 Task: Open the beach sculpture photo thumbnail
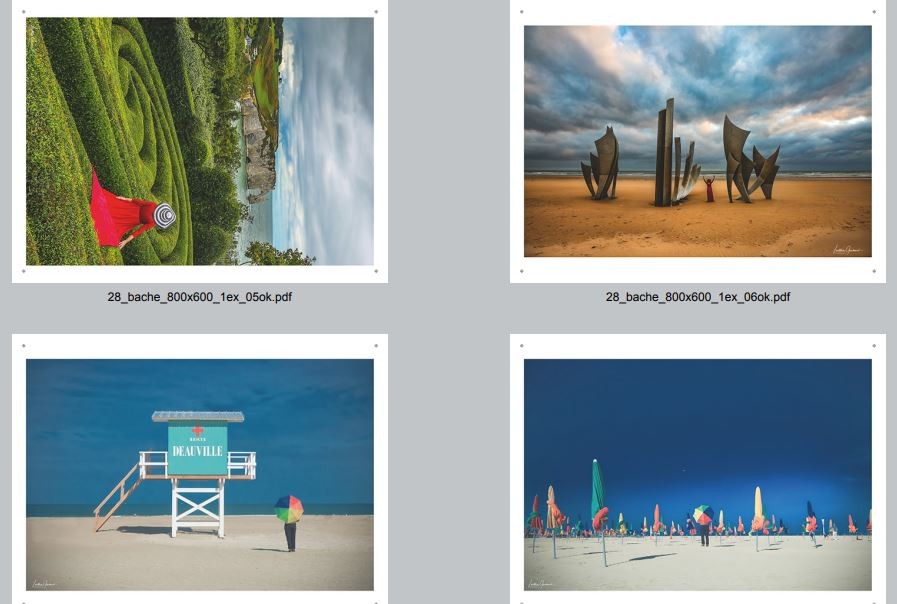697,141
